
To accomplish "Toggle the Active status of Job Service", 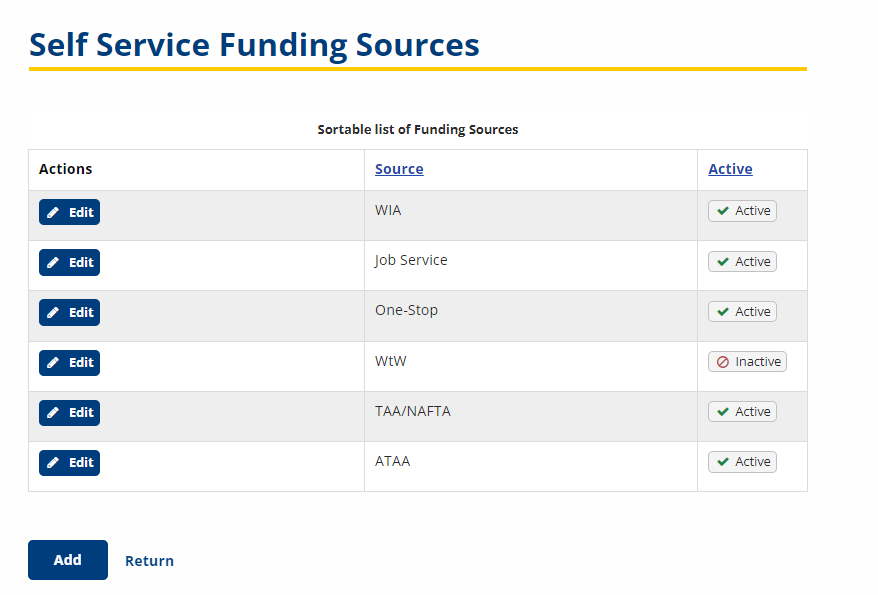I will [742, 261].
